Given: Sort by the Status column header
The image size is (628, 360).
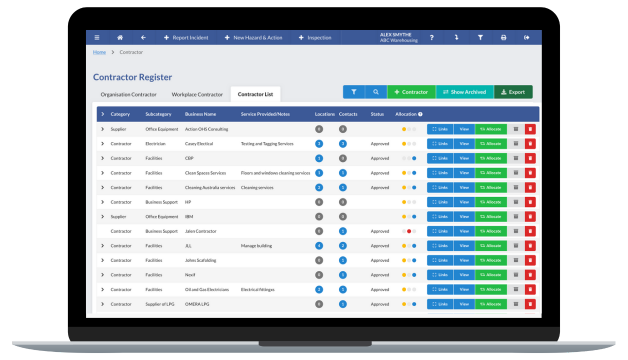Looking at the screenshot, I should pos(377,114).
